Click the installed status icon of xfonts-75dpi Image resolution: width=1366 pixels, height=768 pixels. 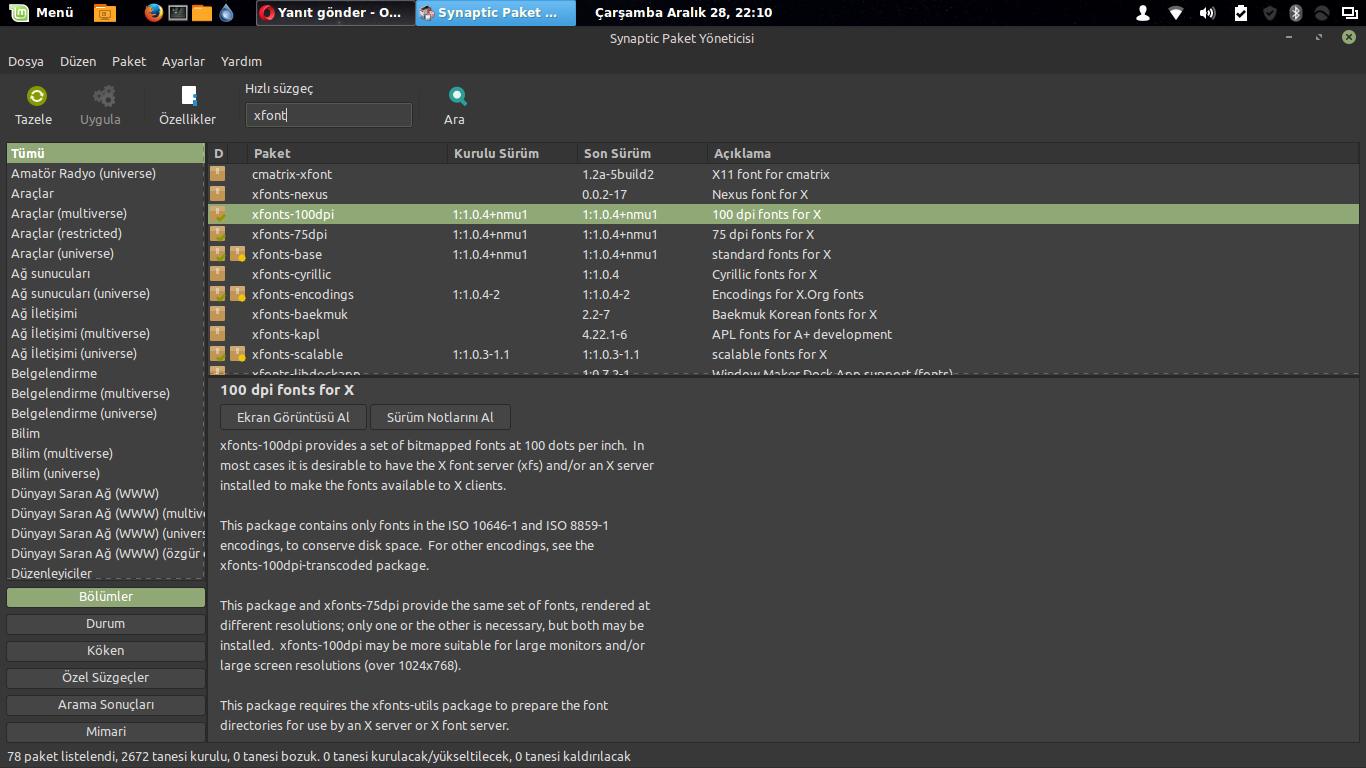[x=217, y=234]
